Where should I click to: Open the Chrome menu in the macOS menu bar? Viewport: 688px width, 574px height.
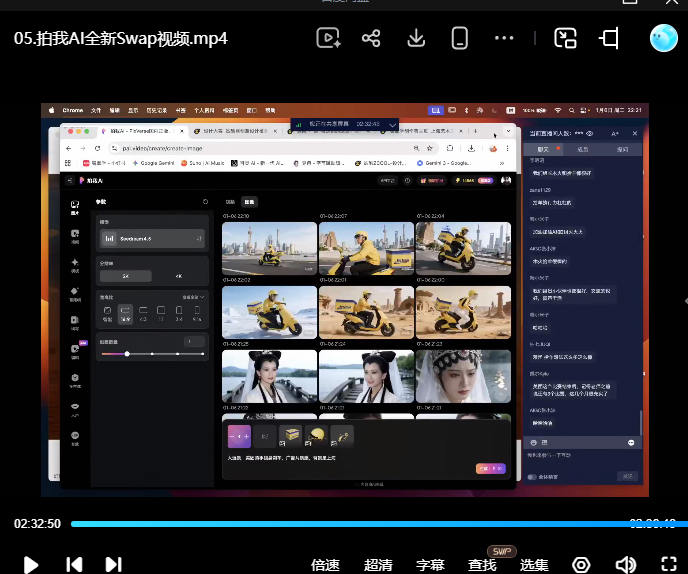(x=72, y=110)
